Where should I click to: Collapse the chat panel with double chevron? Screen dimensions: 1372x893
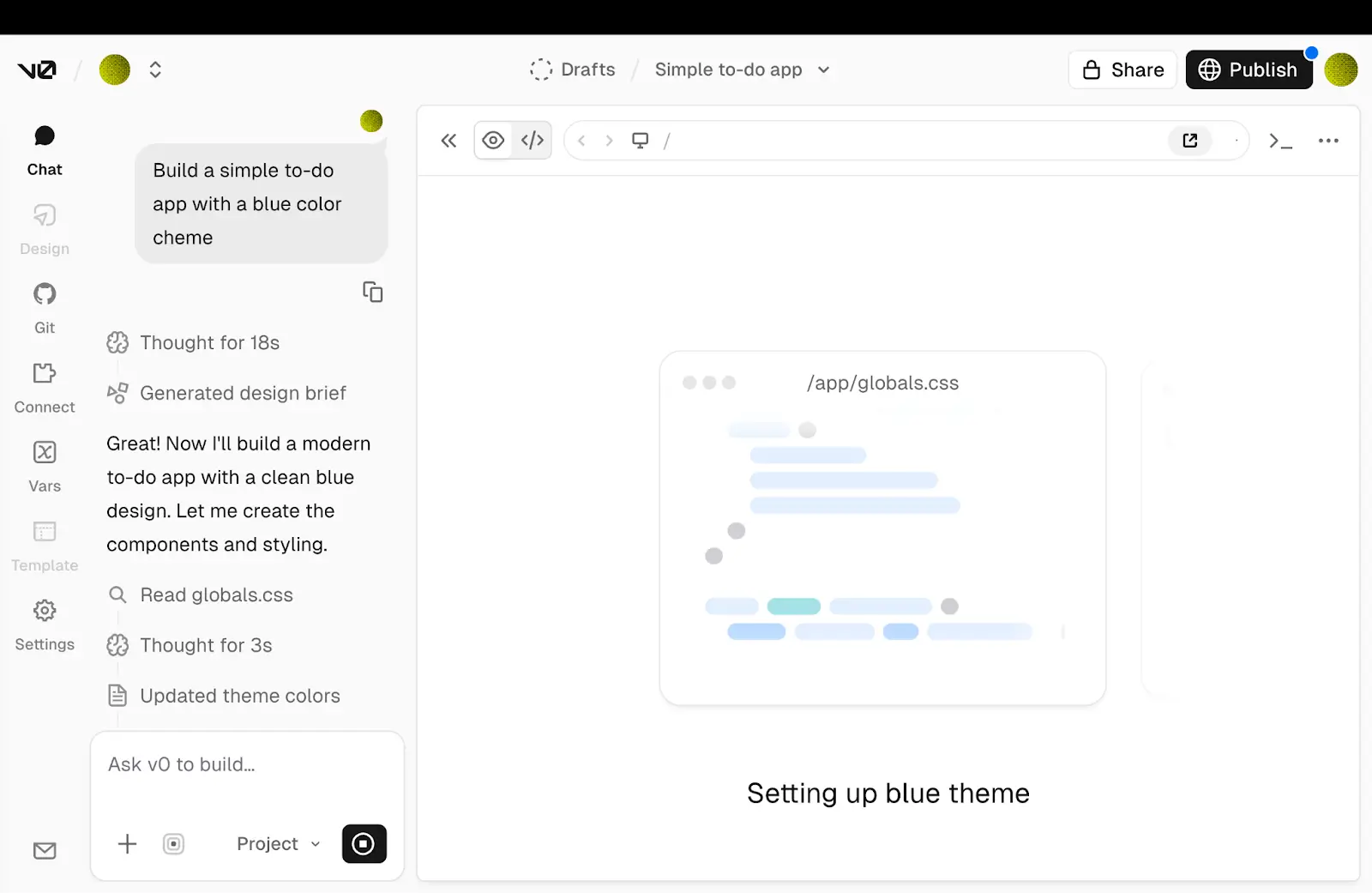coord(448,140)
